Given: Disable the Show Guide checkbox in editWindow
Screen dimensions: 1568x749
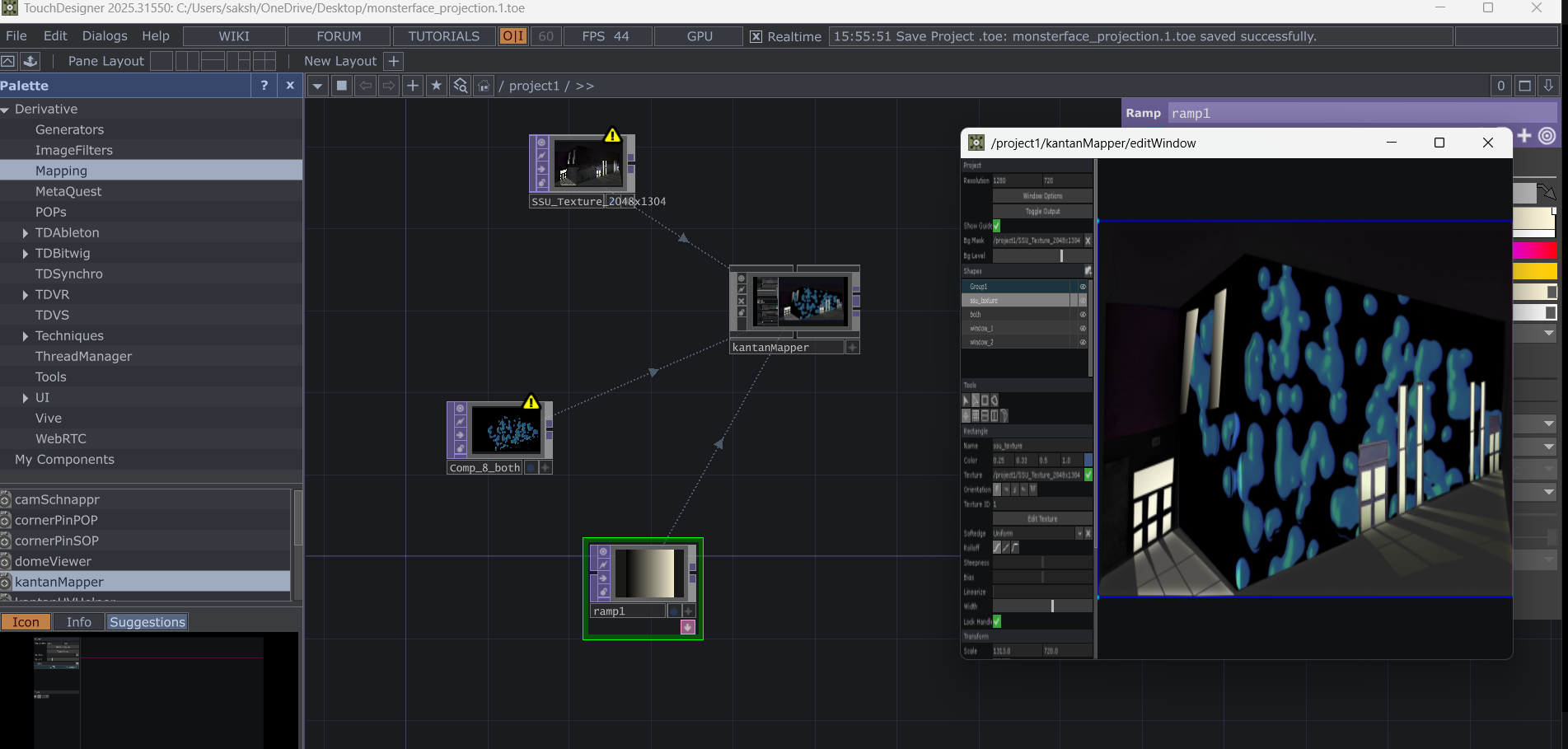Looking at the screenshot, I should tap(996, 226).
